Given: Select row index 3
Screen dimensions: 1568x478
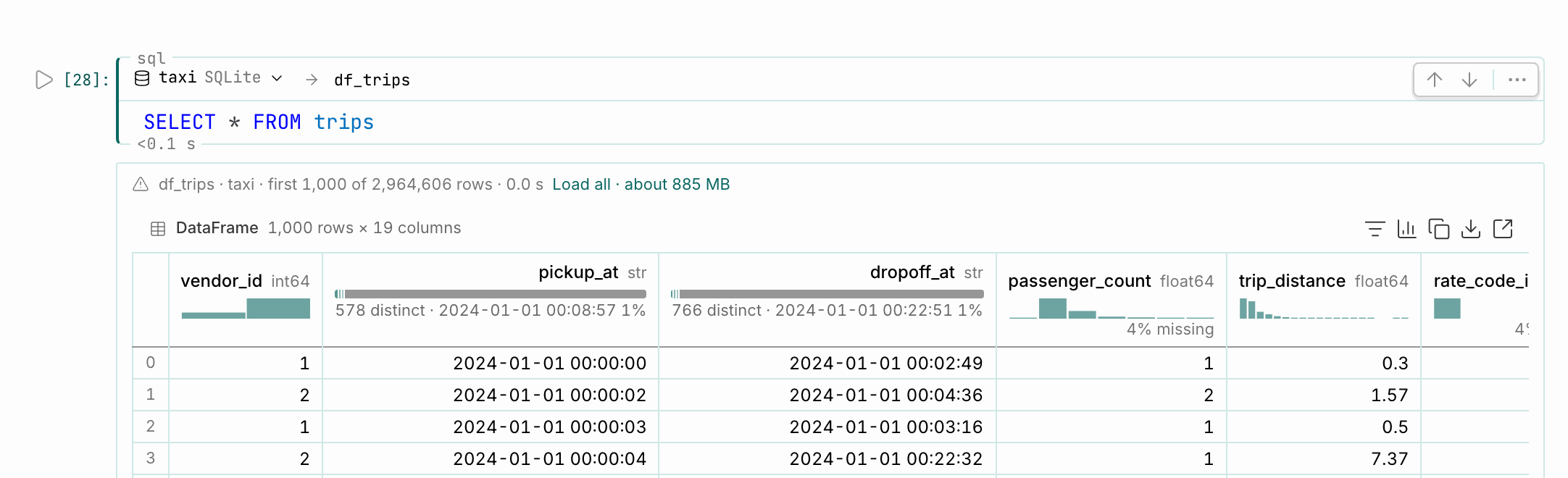Looking at the screenshot, I should pos(151,458).
